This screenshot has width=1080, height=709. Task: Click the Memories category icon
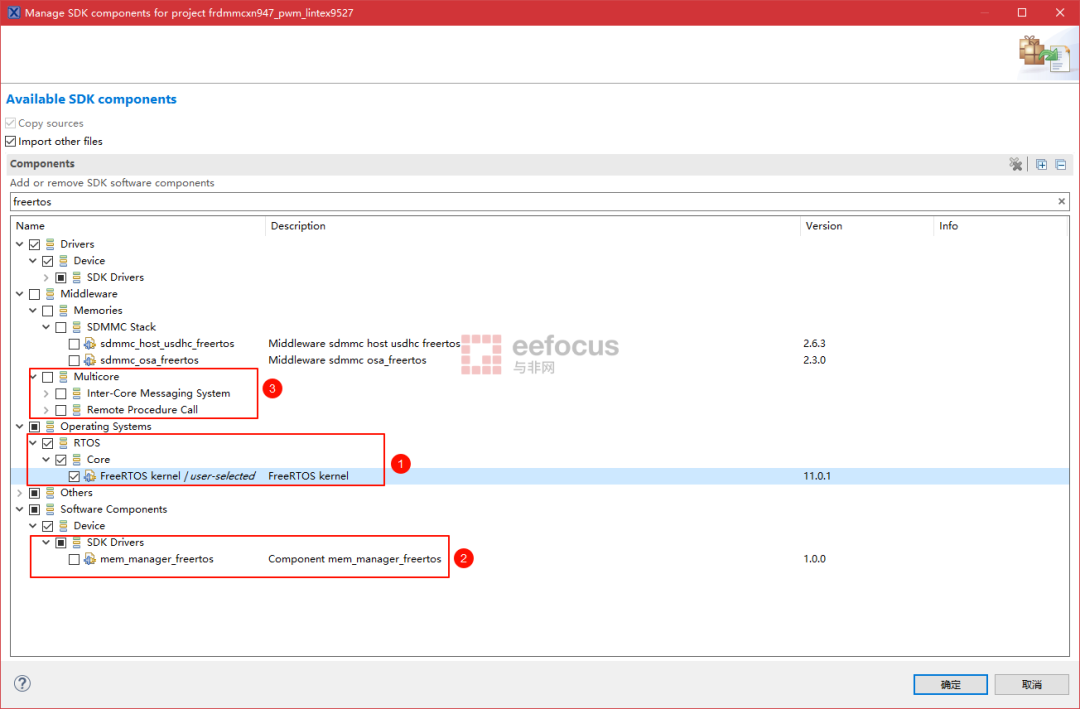[x=63, y=310]
